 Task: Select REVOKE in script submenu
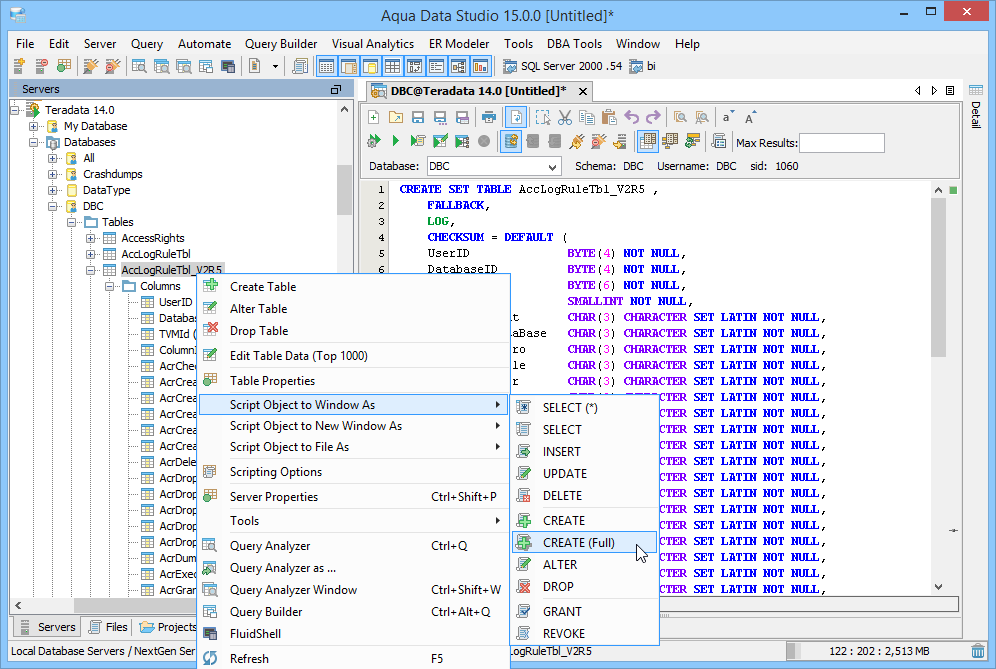coord(584,633)
